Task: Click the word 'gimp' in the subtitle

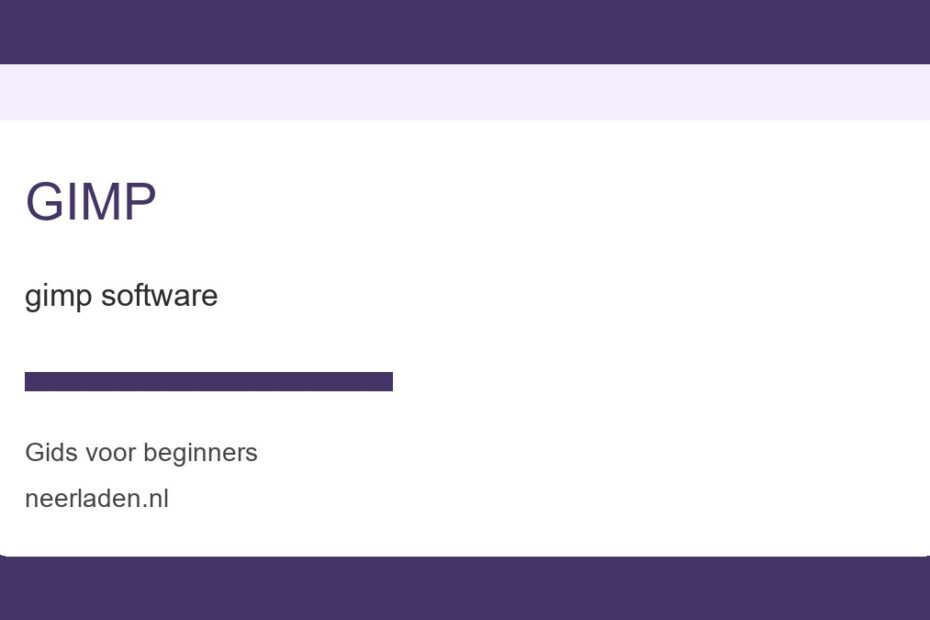Action: pos(58,298)
